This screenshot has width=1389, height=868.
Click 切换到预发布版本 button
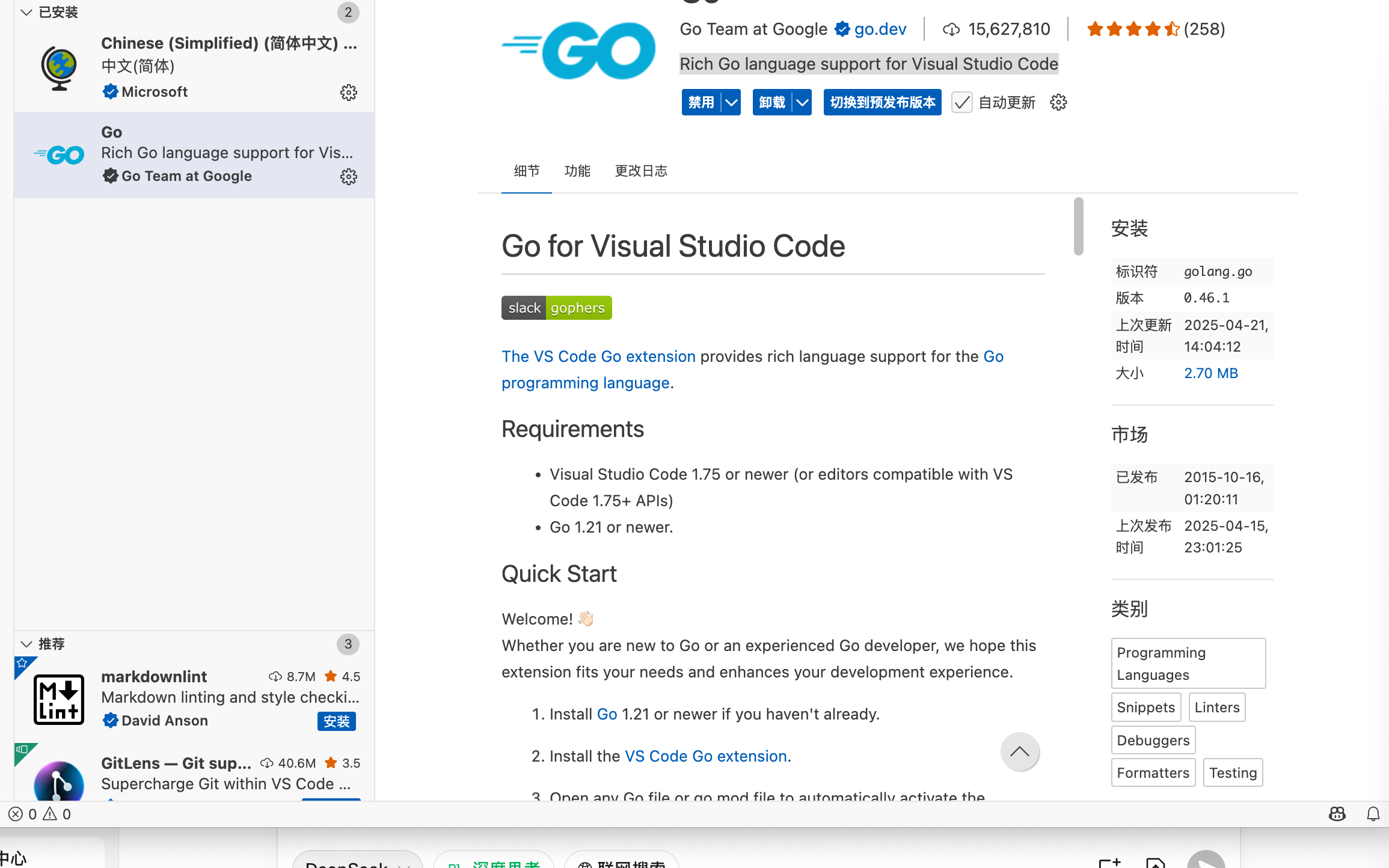click(x=883, y=102)
